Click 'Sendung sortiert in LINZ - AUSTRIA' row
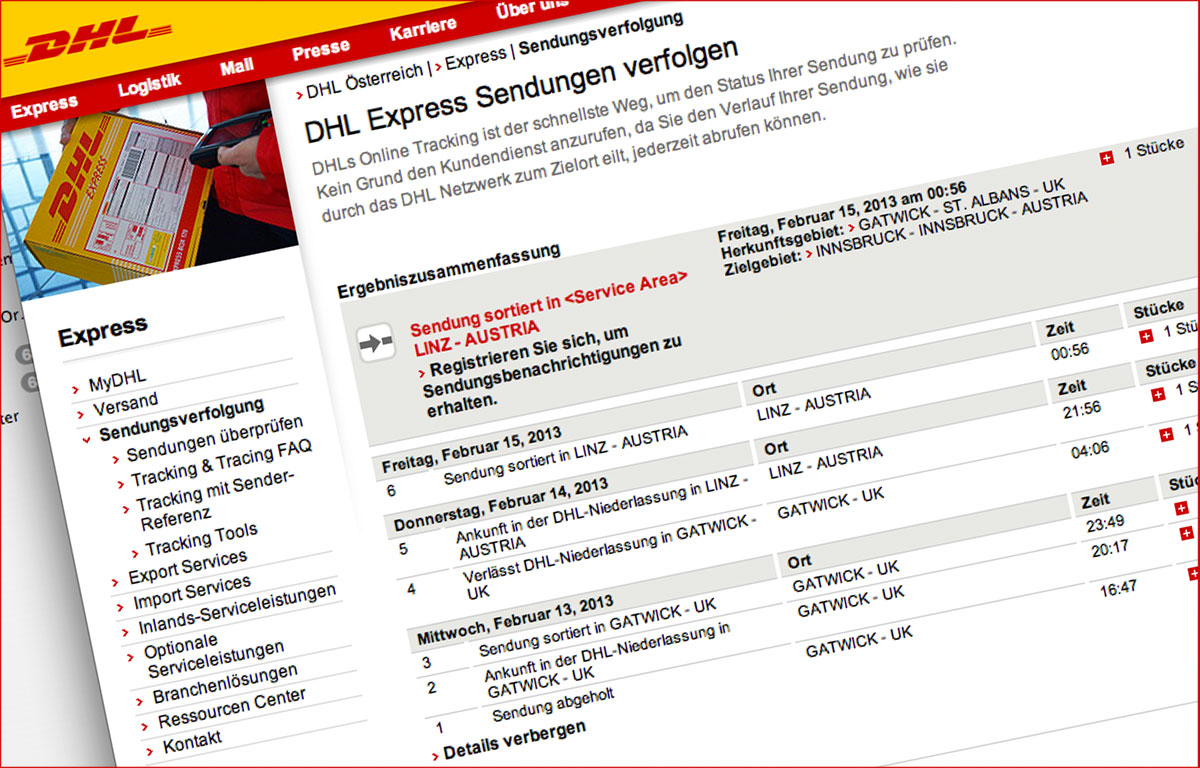 point(565,456)
